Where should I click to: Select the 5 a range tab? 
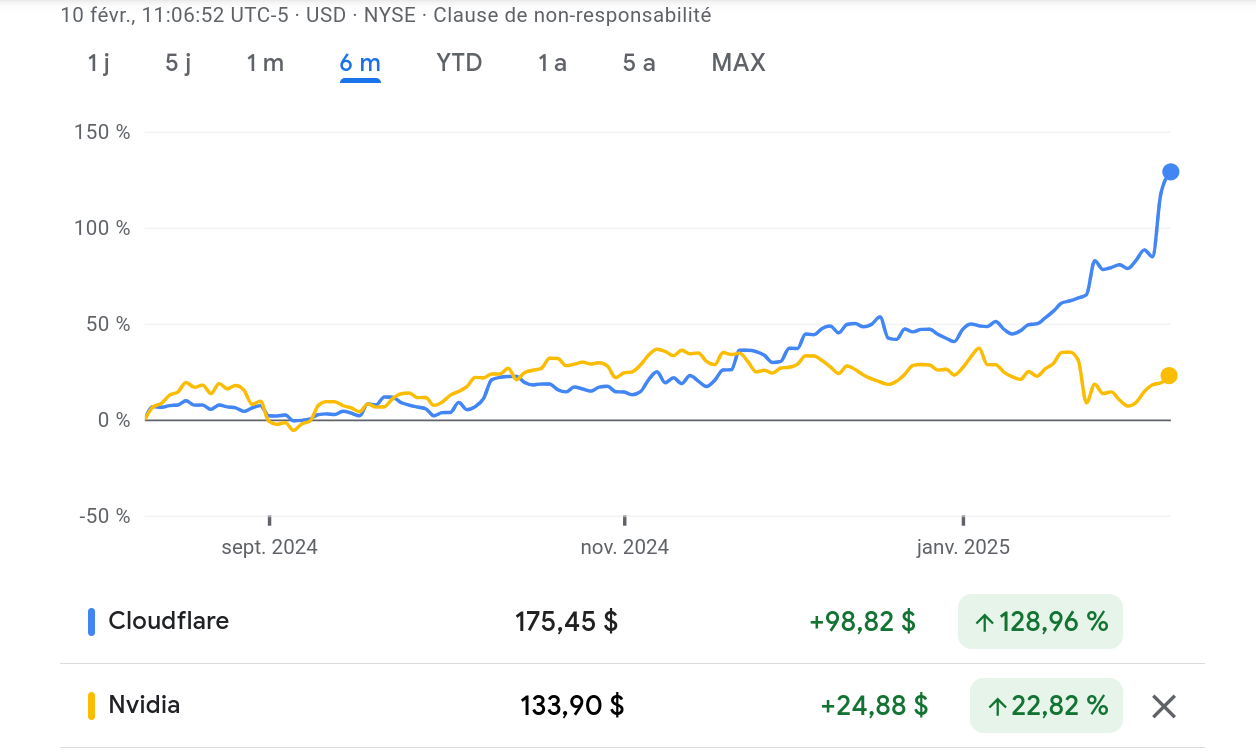tap(639, 63)
